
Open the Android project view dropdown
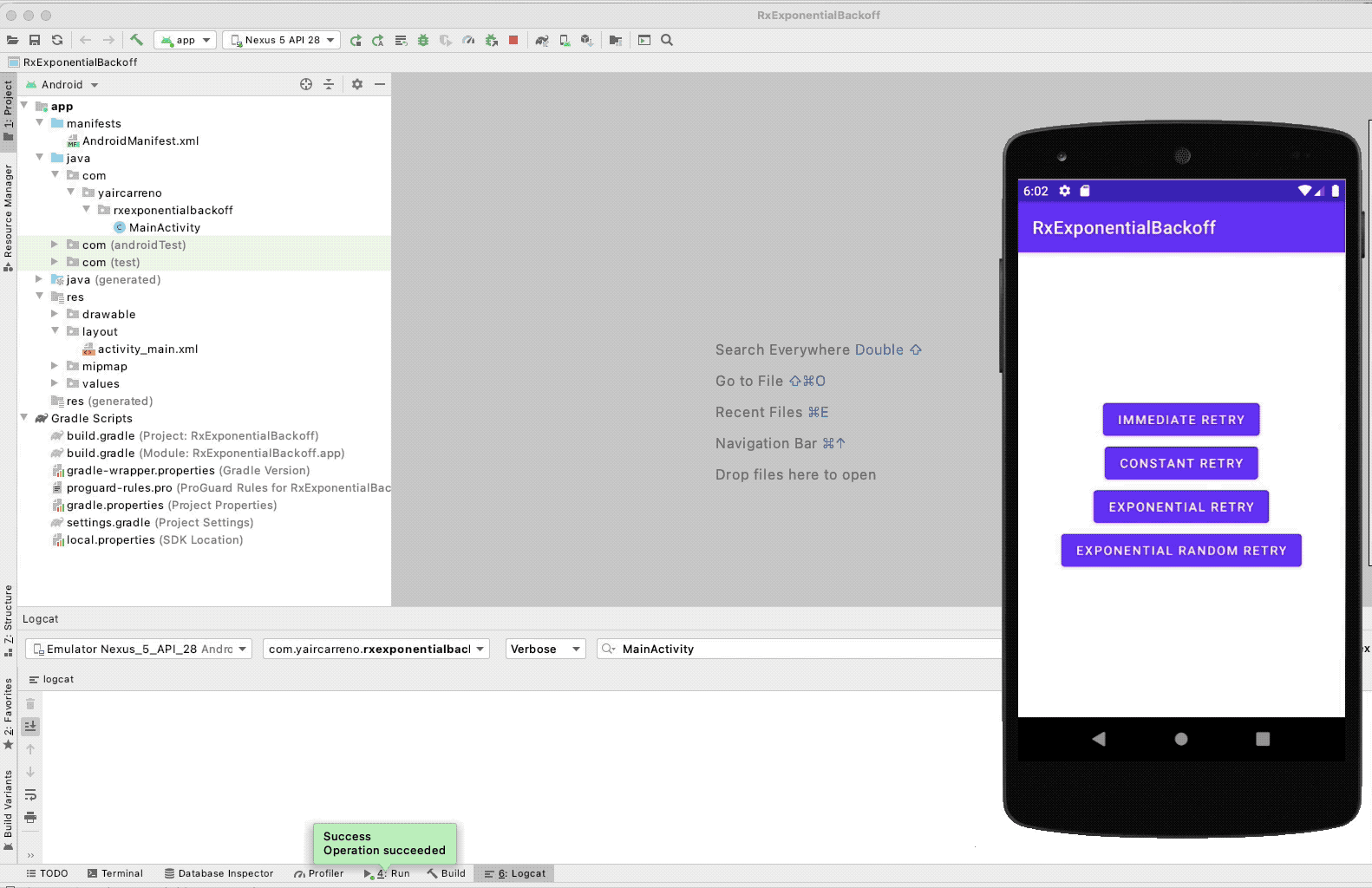(62, 84)
